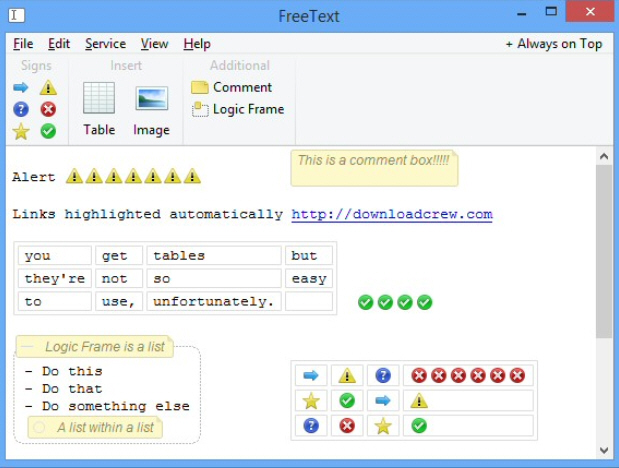Collapse the 'Logic Frame is a list' frame
This screenshot has height=468, width=619.
click(x=28, y=347)
